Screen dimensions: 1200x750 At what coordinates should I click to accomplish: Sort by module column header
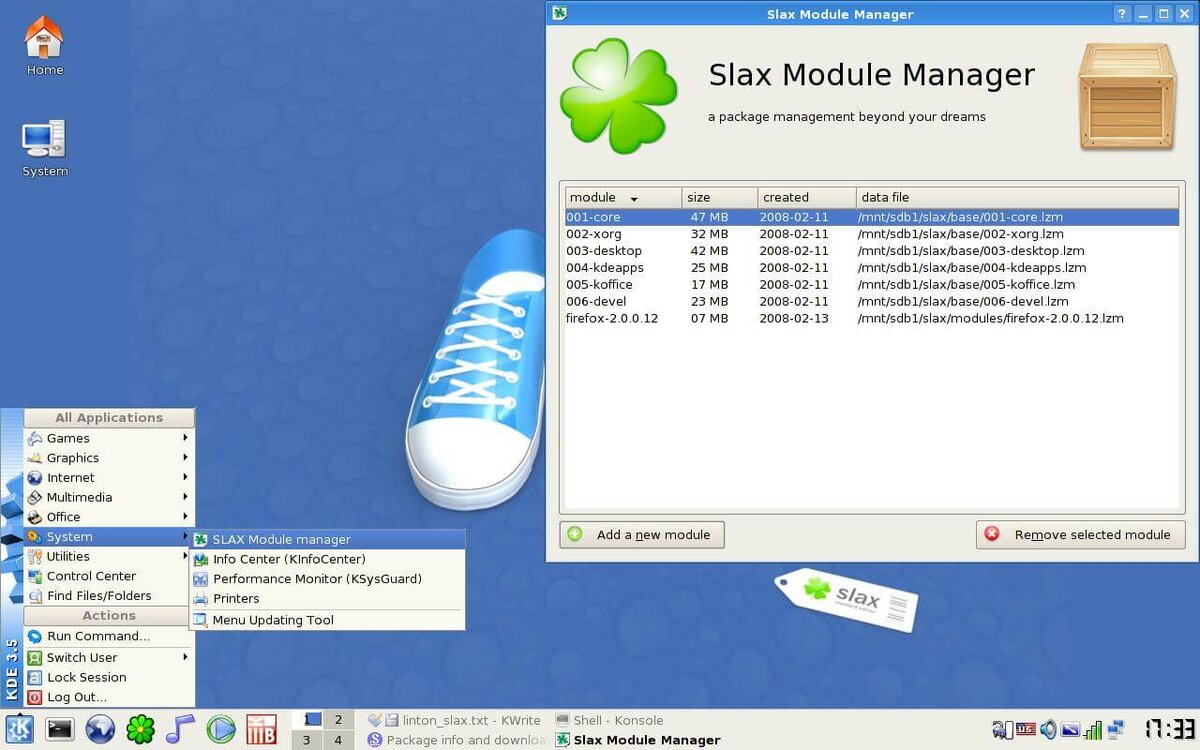tap(624, 198)
